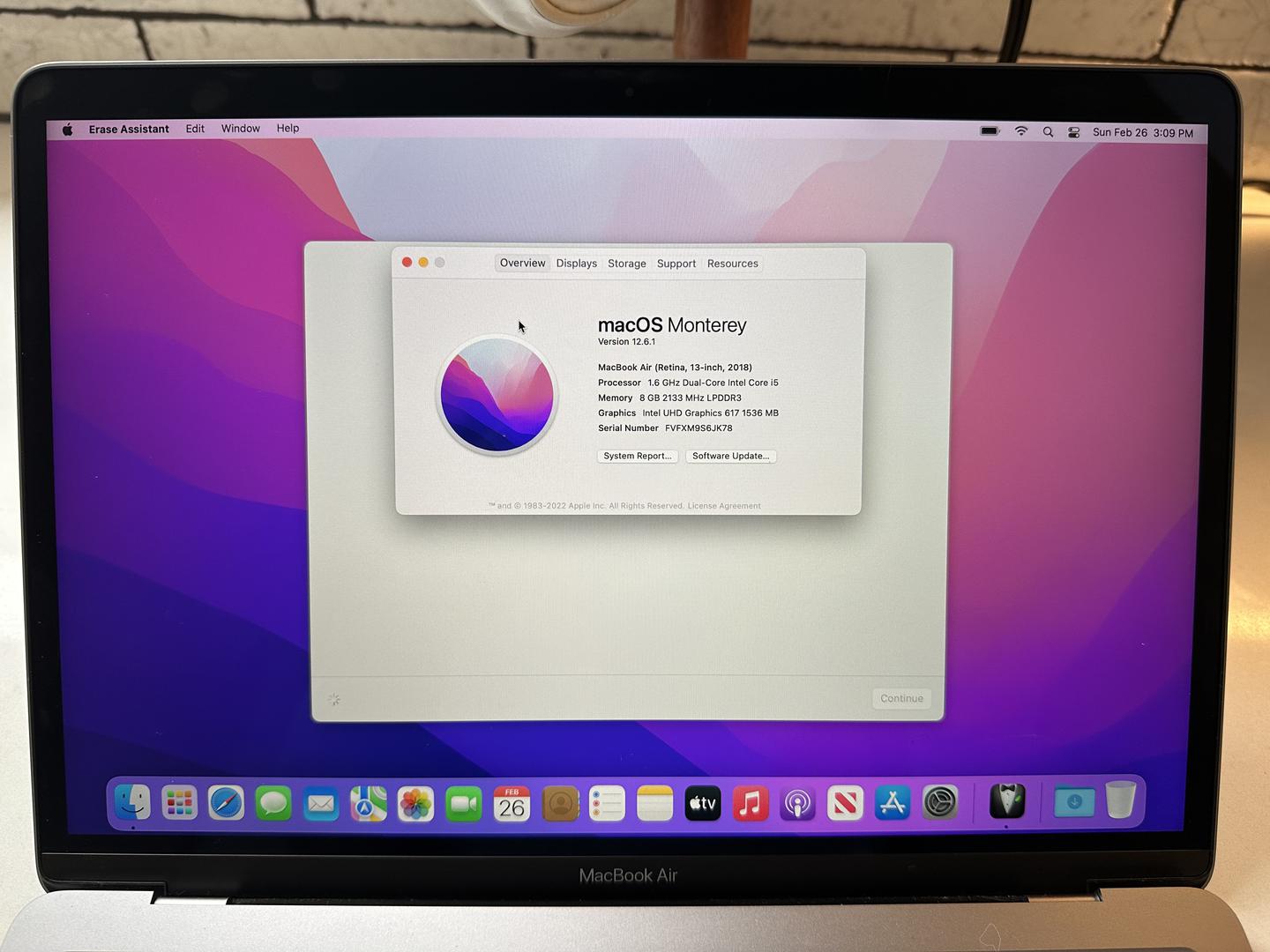Click the battery status icon
Viewport: 1270px width, 952px height.
(x=990, y=131)
